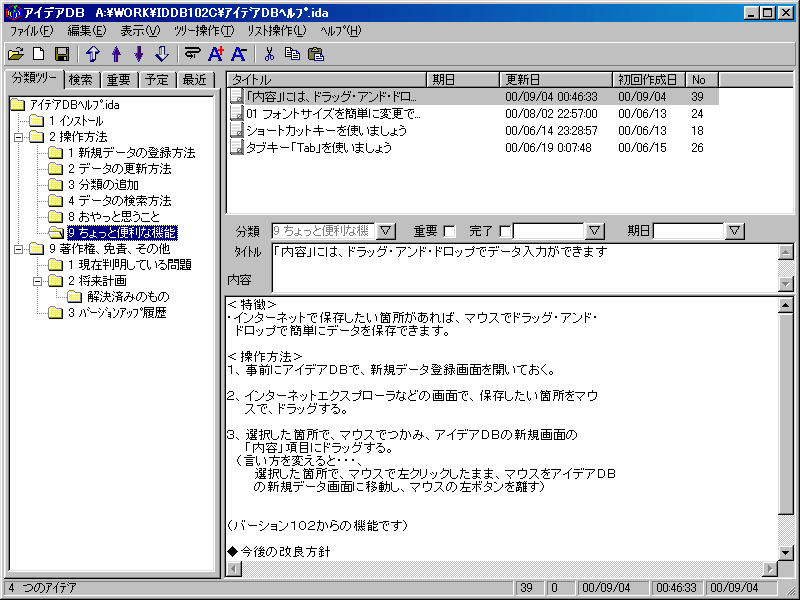Image resolution: width=800 pixels, height=600 pixels.
Task: Select tree item 3 バージョンアップ履歴
Action: pos(117,313)
